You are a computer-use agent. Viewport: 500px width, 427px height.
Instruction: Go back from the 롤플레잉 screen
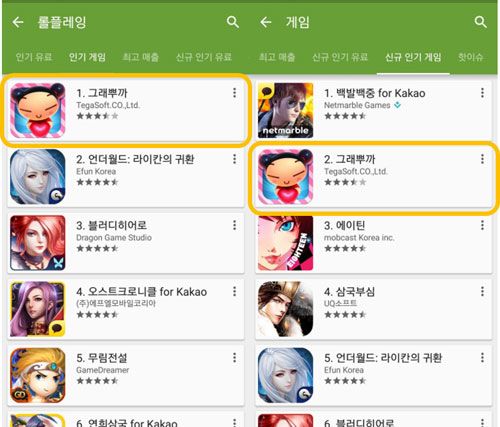pyautogui.click(x=18, y=22)
